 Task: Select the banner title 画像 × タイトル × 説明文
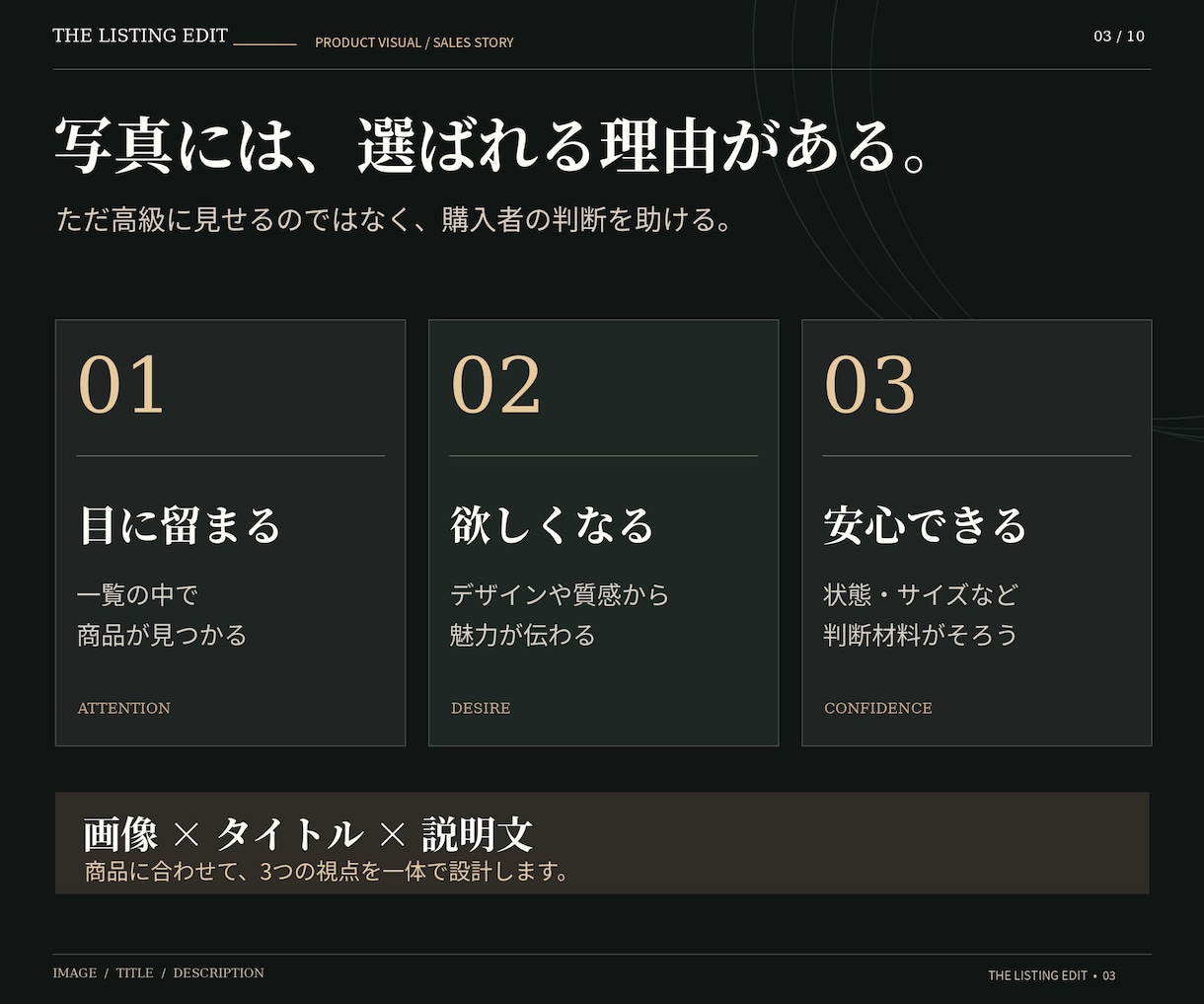point(308,835)
